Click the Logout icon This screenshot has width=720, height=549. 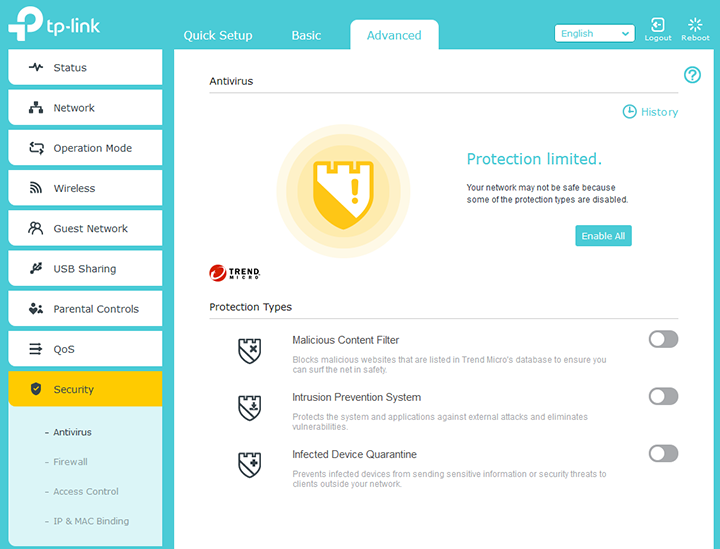point(658,25)
